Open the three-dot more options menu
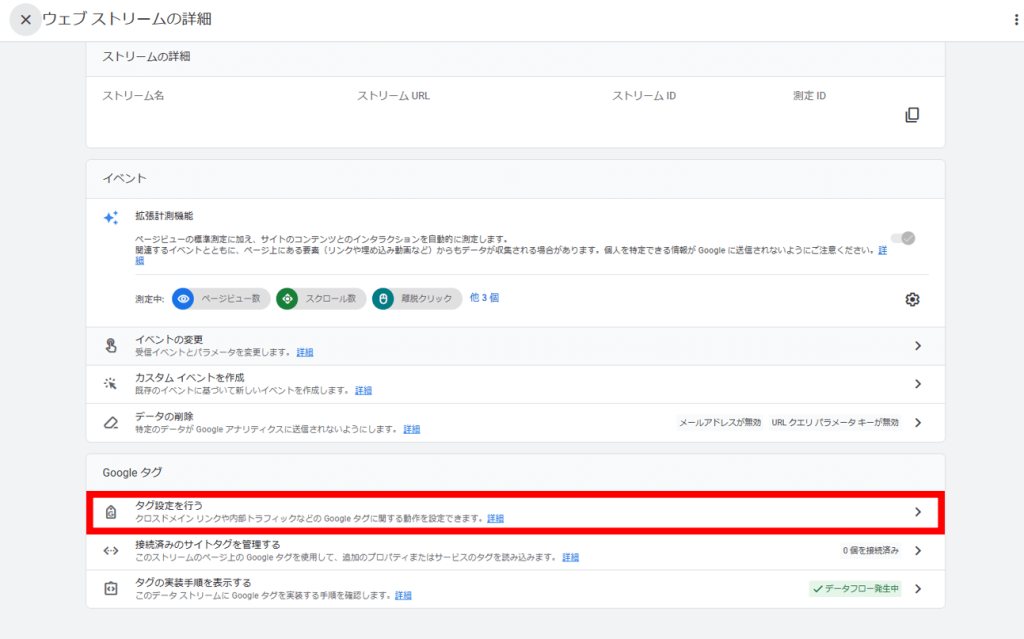Screen dimensions: 1024x639 [x=1016, y=20]
